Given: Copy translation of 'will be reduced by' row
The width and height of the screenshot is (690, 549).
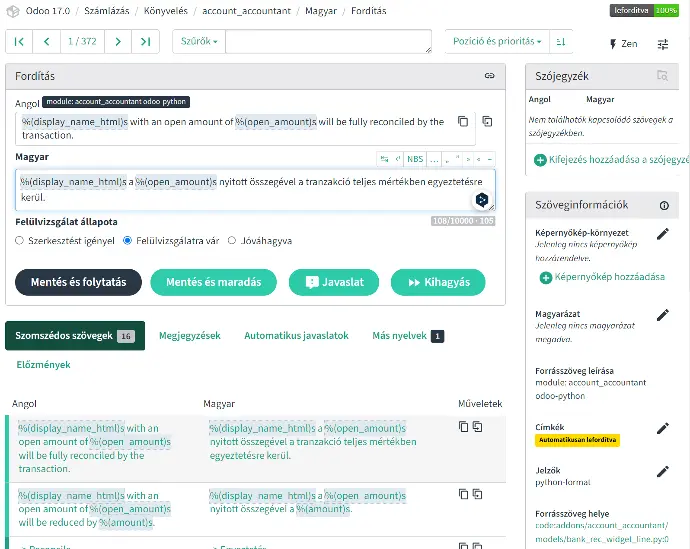Looking at the screenshot, I should point(463,494).
